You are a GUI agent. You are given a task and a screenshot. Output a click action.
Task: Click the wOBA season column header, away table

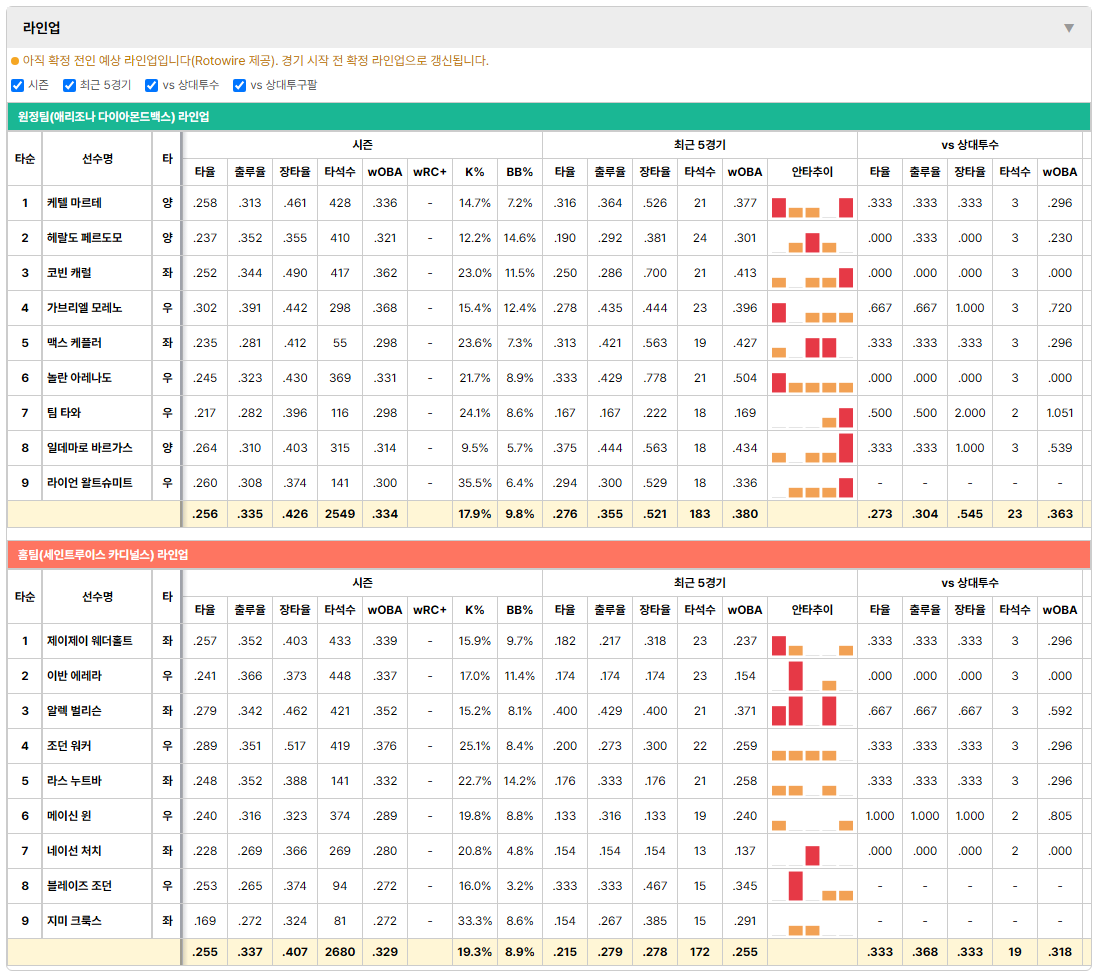point(385,172)
